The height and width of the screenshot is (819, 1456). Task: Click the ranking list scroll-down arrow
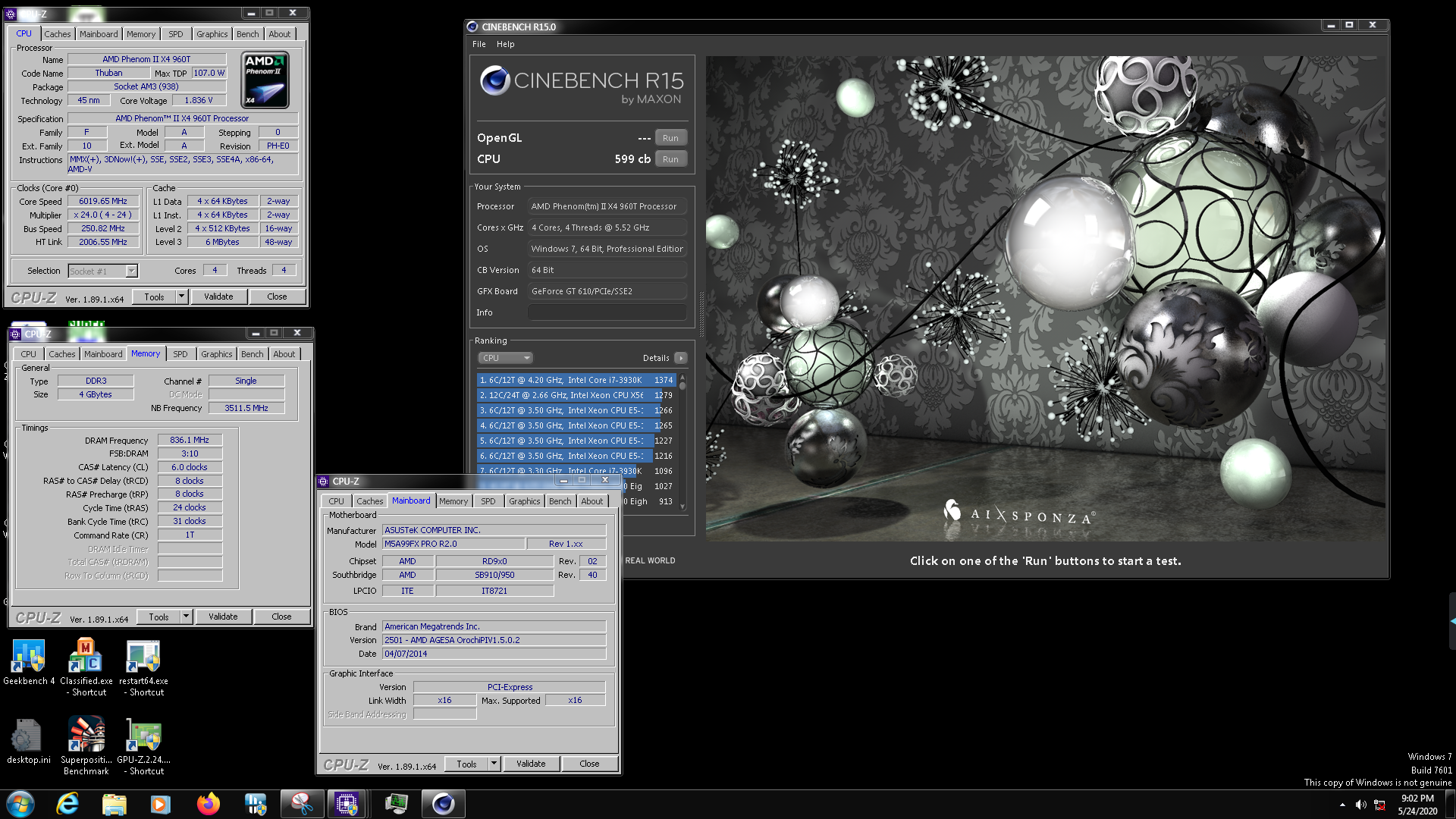point(682,507)
